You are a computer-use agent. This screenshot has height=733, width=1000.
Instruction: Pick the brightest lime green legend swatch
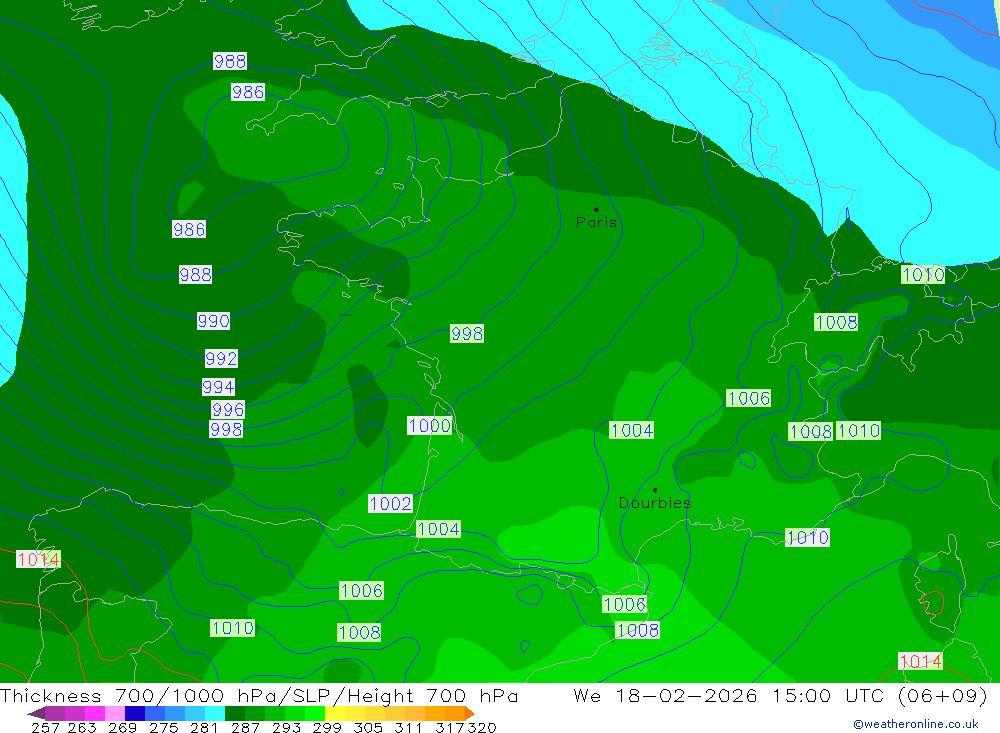[315, 713]
